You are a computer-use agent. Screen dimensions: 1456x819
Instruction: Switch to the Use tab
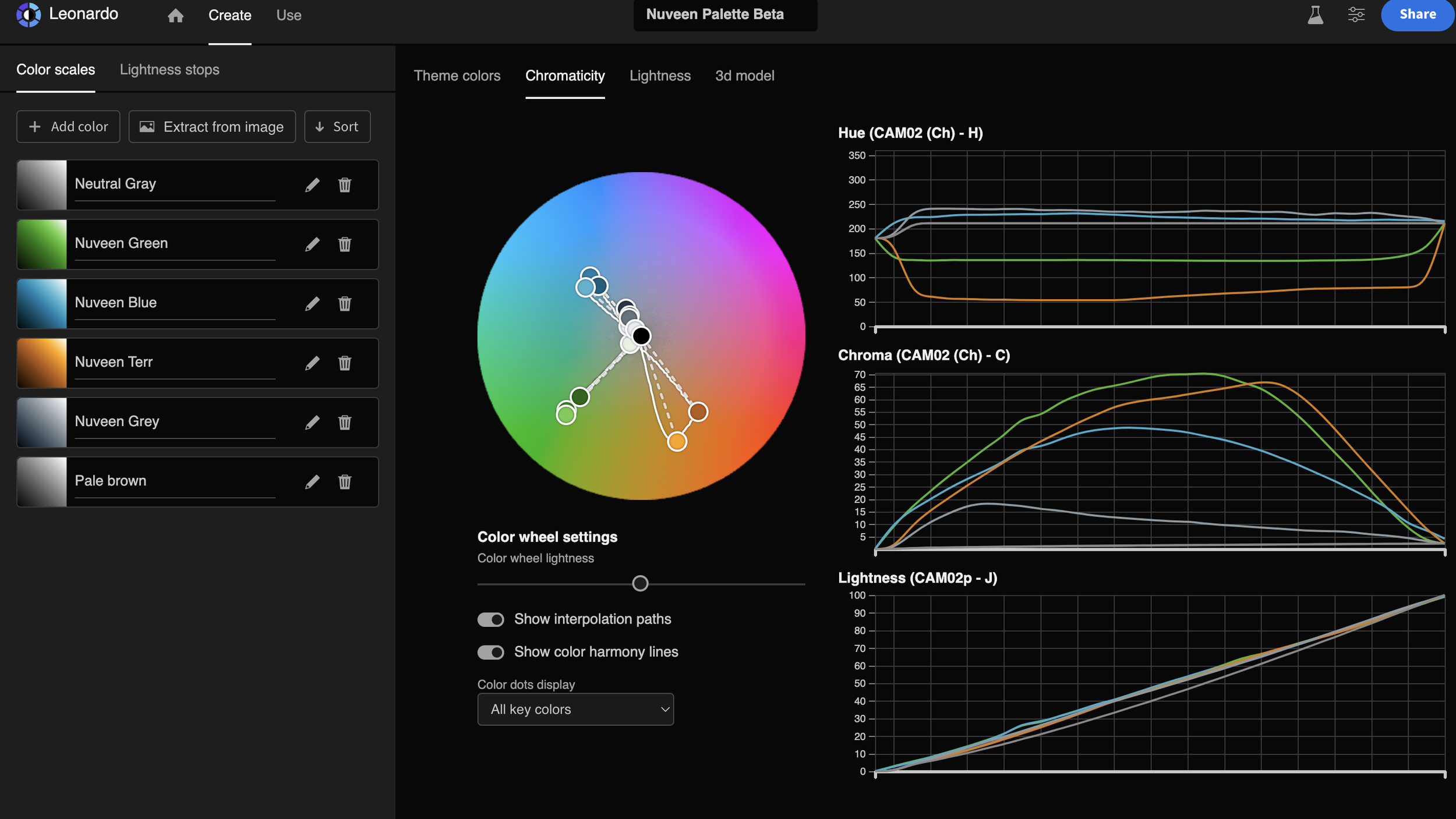coord(289,15)
